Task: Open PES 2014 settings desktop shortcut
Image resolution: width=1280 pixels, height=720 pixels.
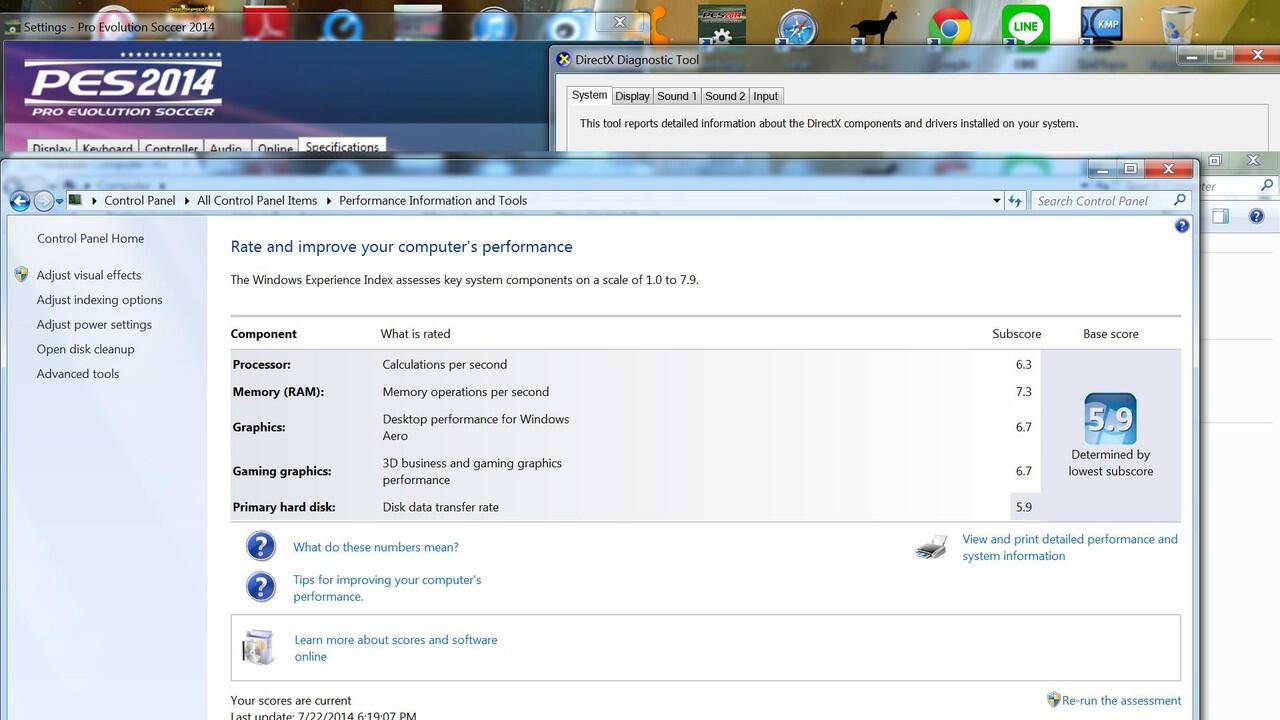Action: [721, 25]
